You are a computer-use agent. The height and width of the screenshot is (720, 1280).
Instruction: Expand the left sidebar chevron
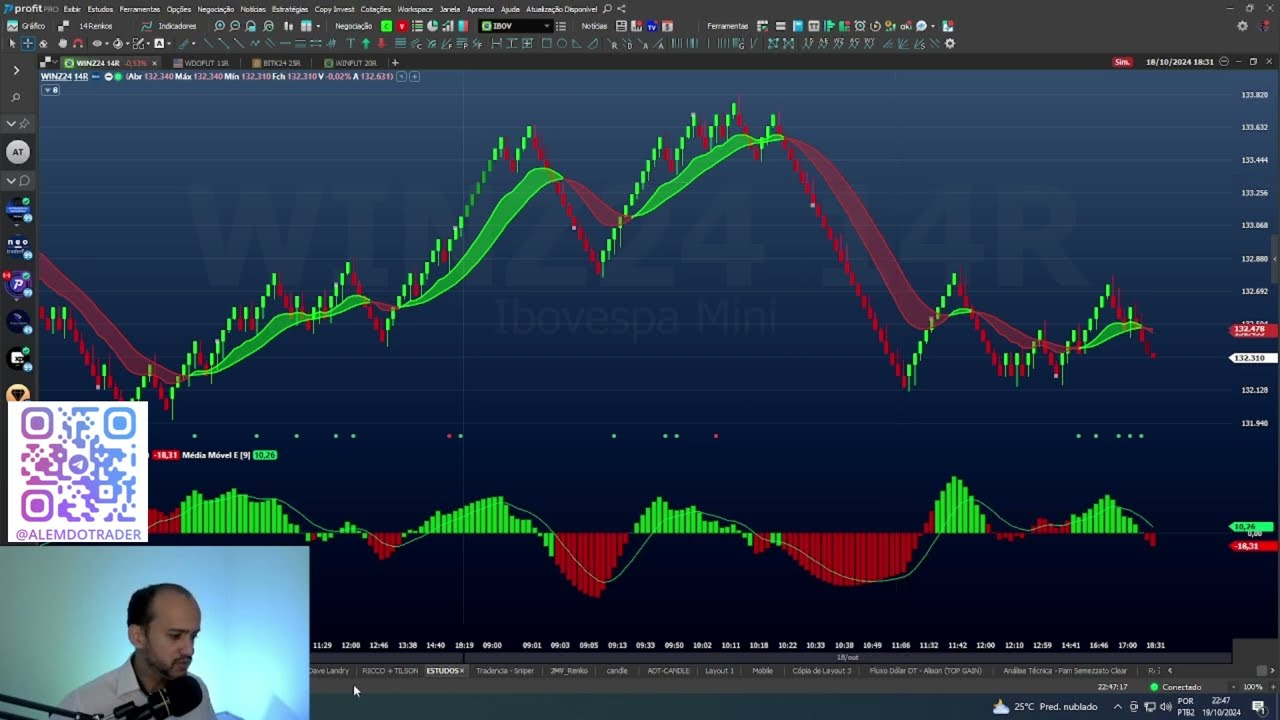pyautogui.click(x=16, y=70)
